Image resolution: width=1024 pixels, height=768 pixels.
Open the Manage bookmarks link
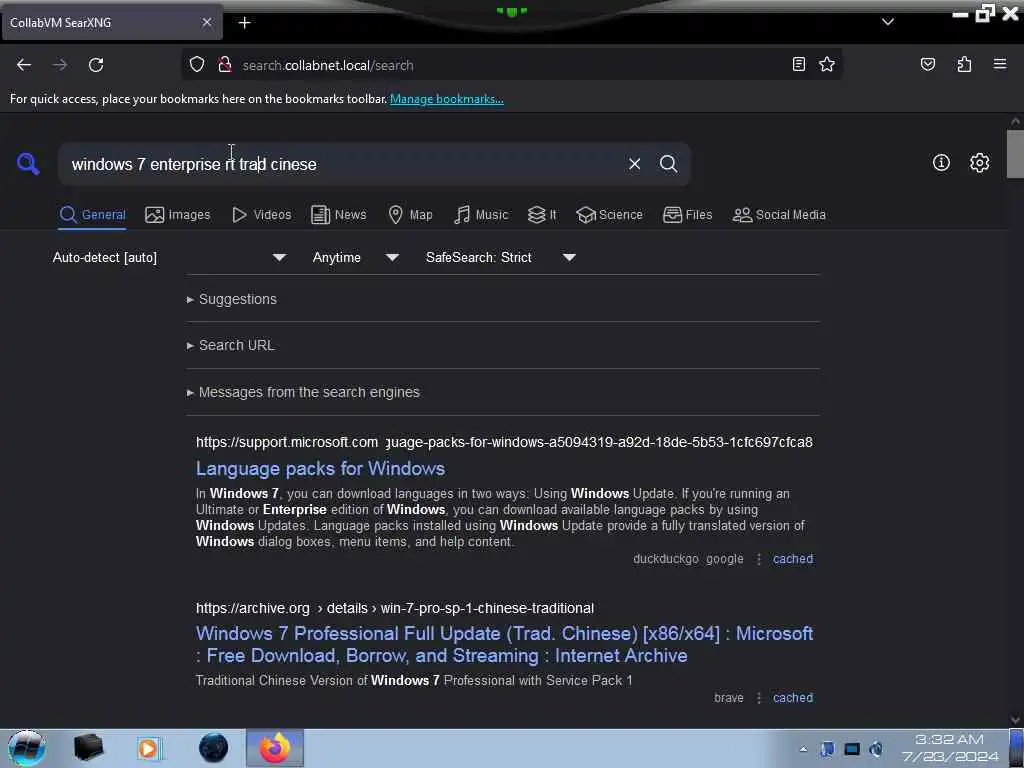point(447,99)
